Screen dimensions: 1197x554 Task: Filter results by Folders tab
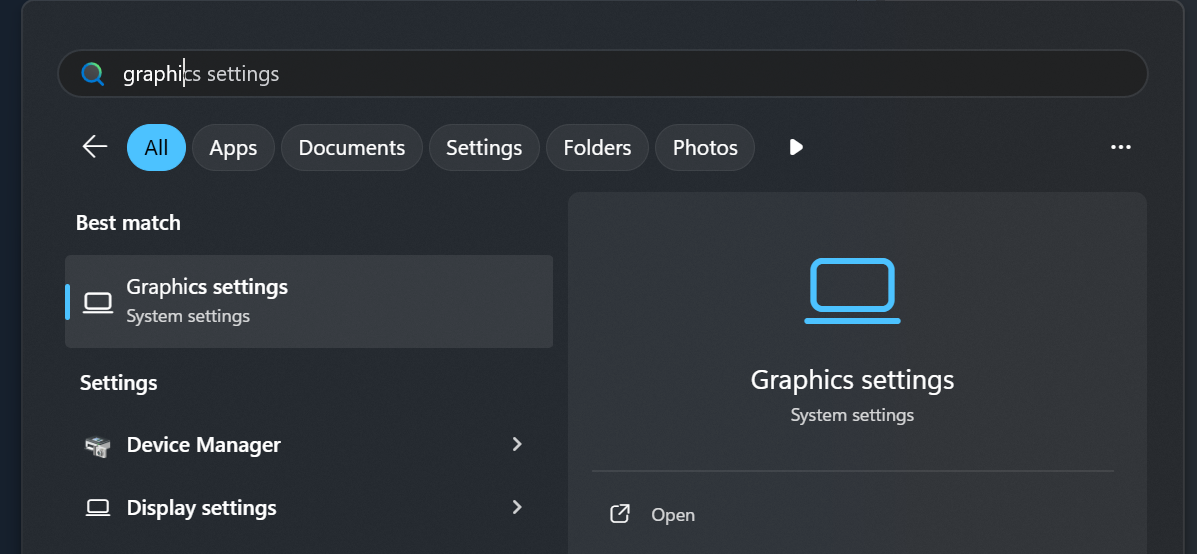coord(597,148)
